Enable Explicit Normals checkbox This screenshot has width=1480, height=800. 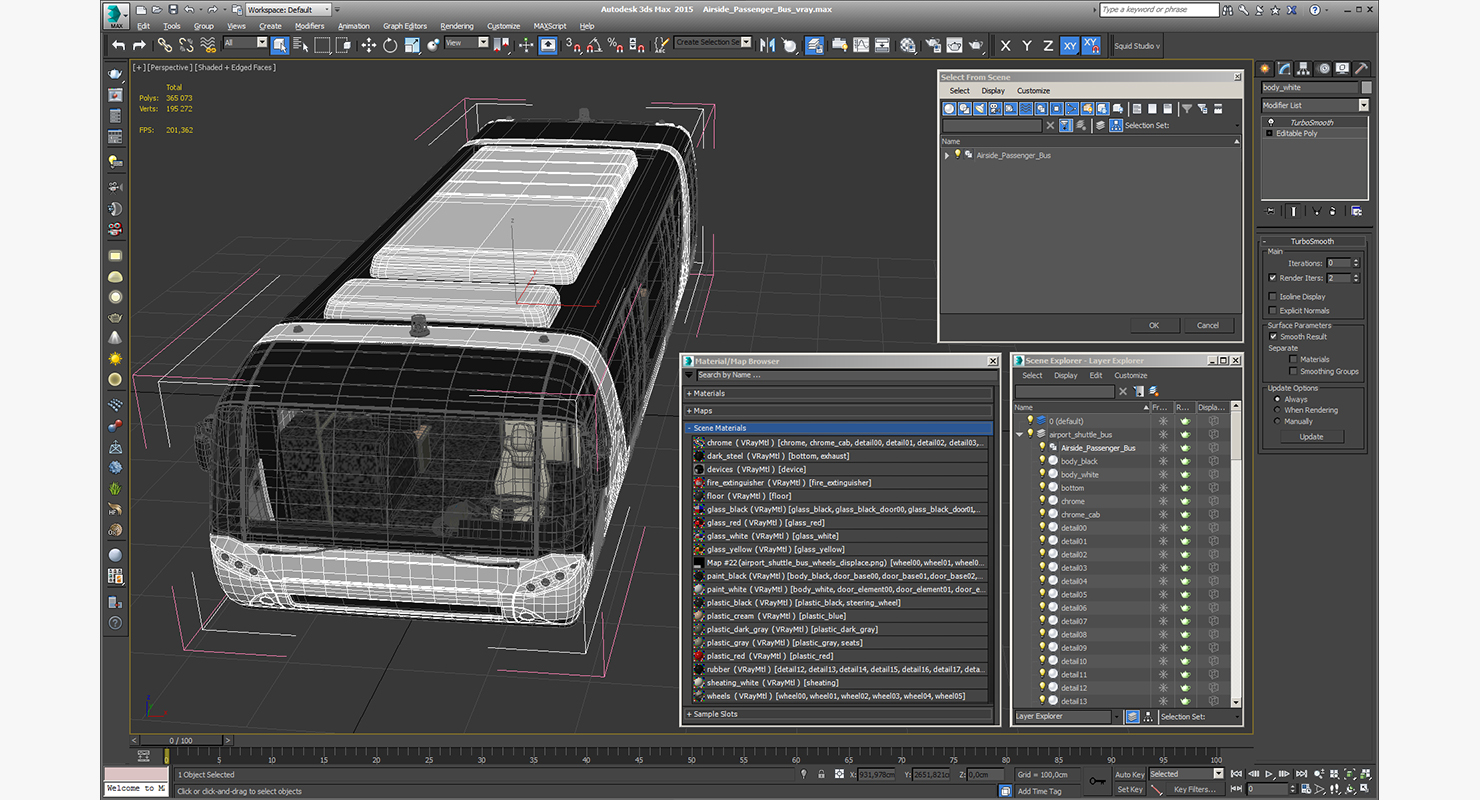1273,311
